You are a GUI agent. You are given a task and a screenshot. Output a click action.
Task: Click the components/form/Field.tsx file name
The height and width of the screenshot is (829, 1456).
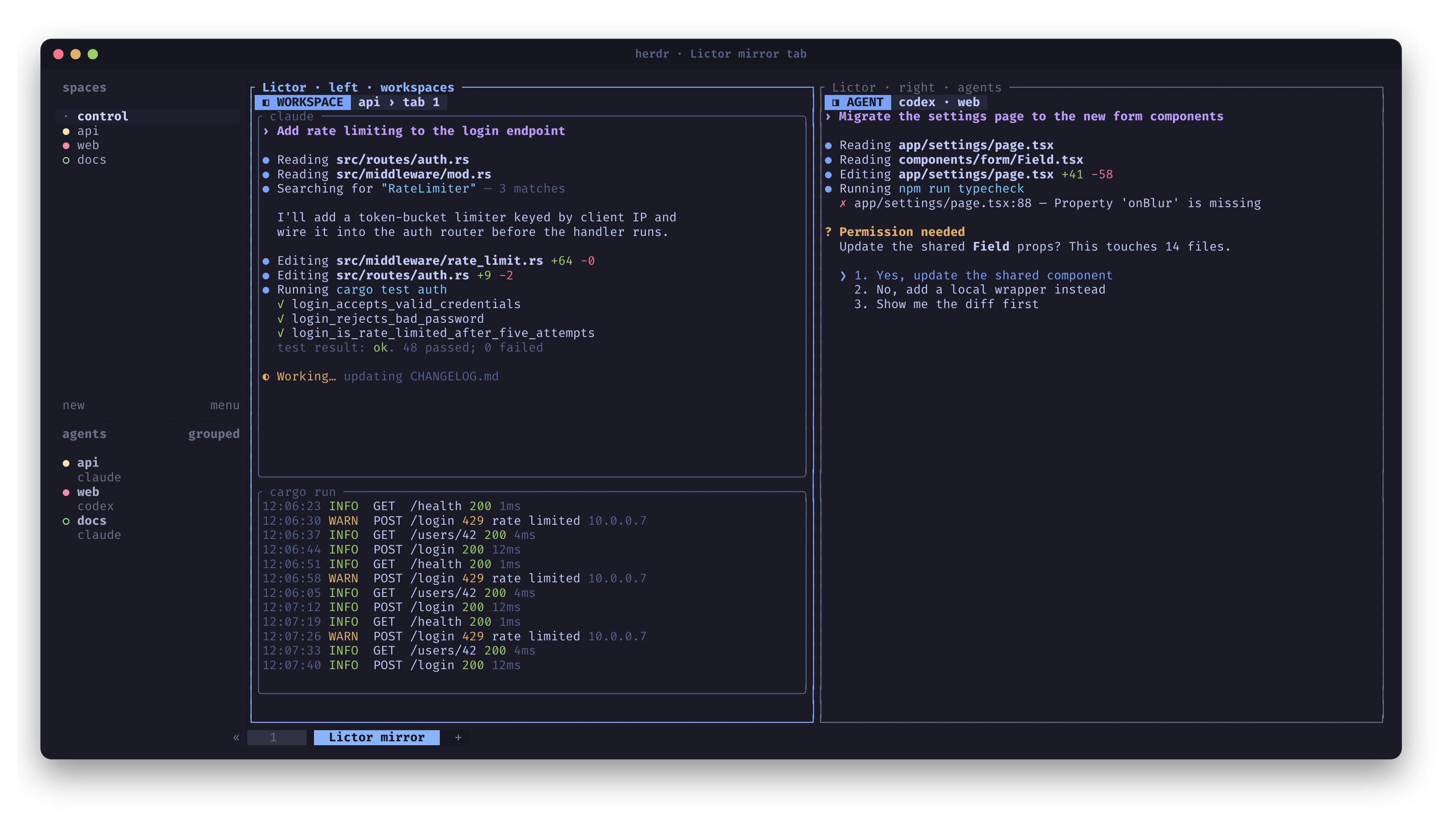tap(990, 160)
